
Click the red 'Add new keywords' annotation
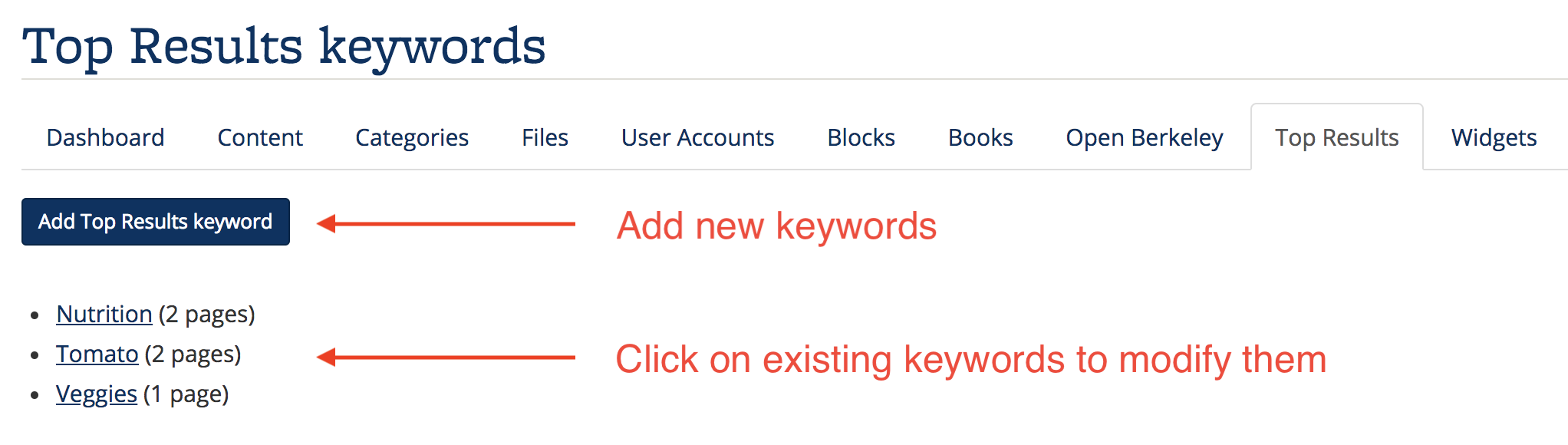tap(776, 226)
